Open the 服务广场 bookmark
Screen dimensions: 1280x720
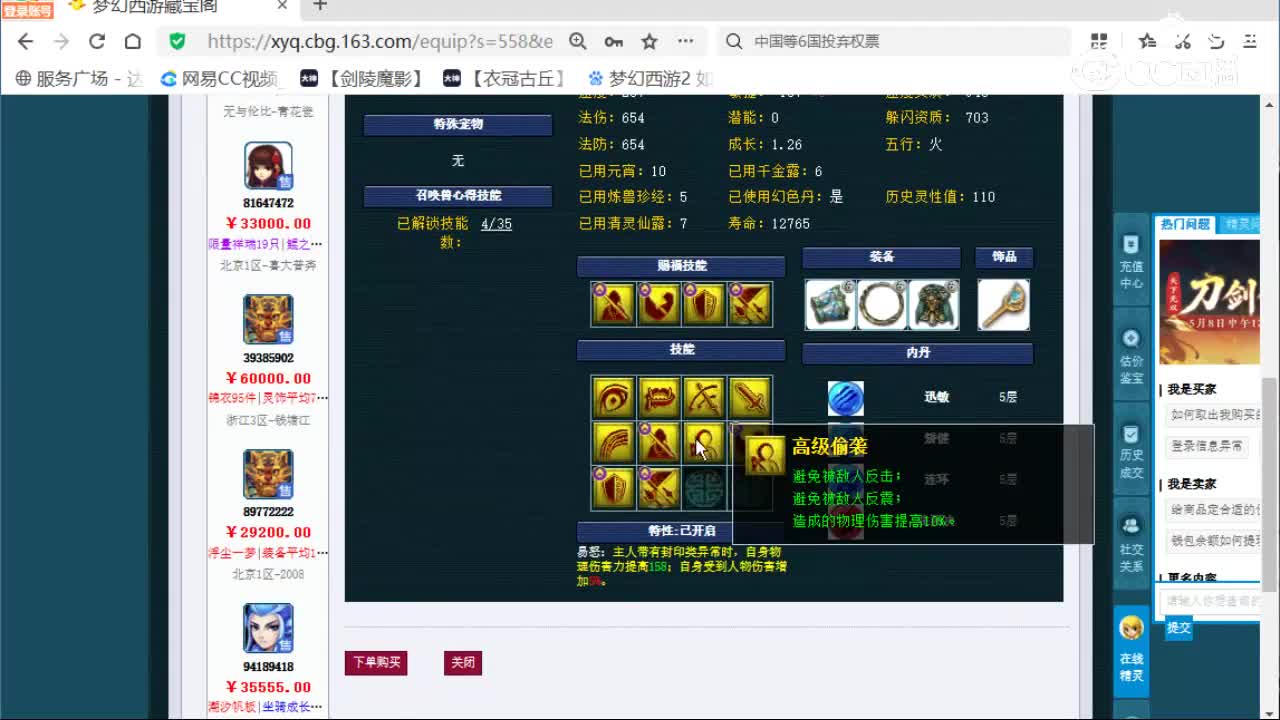(80, 78)
